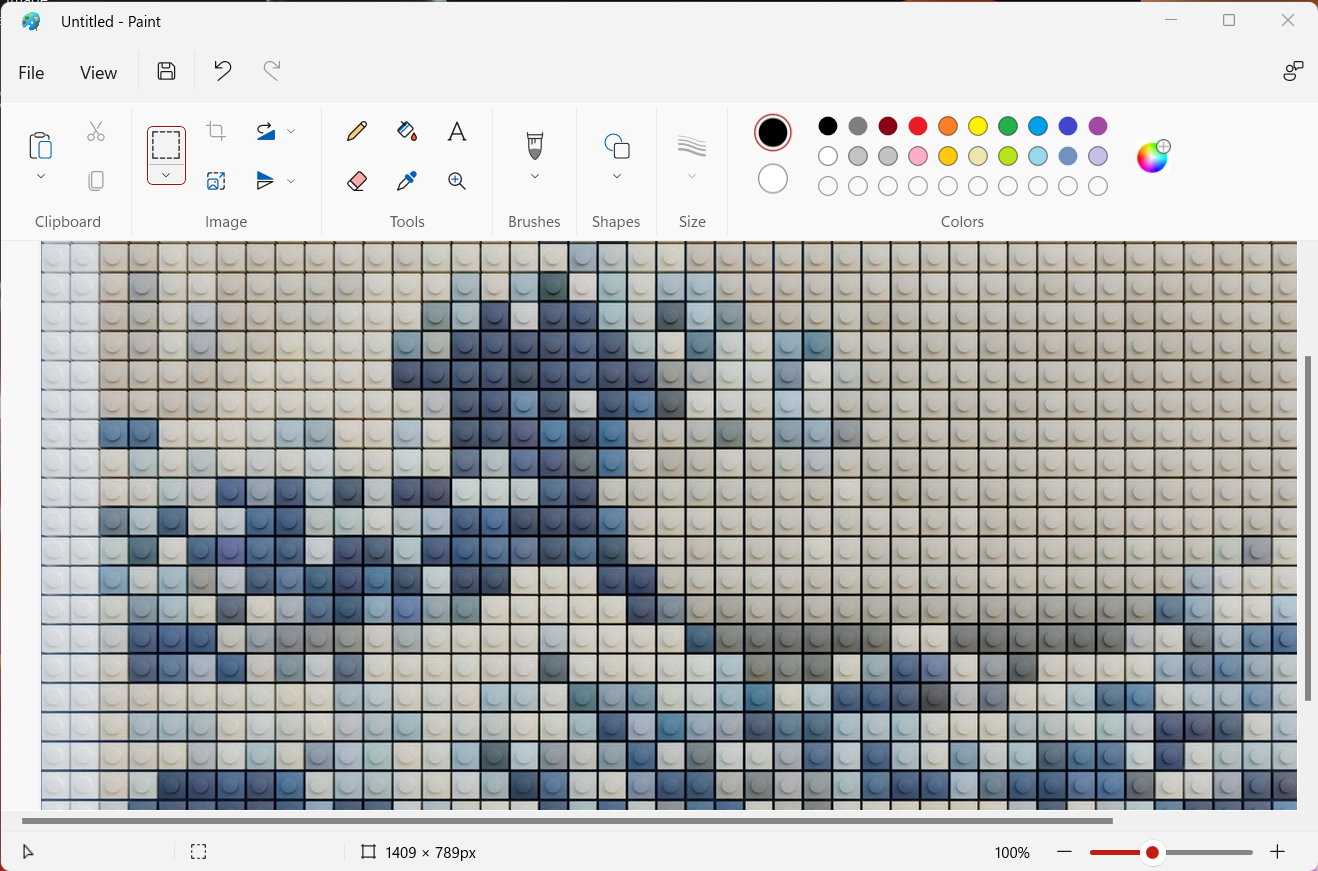The image size is (1318, 871).
Task: Undo the last action
Action: coord(221,71)
